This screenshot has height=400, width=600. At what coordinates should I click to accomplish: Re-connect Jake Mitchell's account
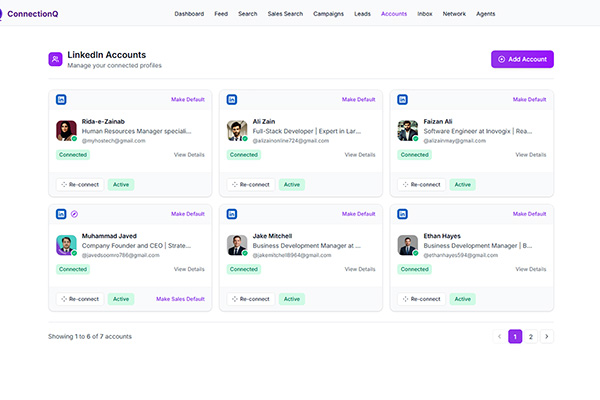point(251,299)
